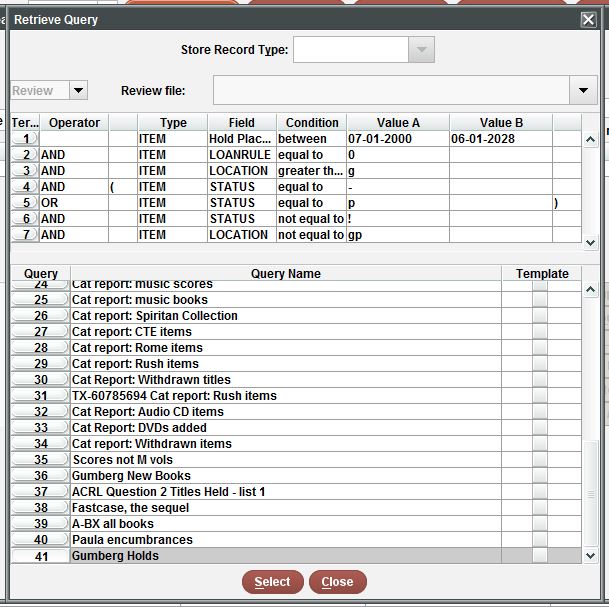The image size is (609, 607).
Task: Toggle Template checkbox for Gumberg New Books
Action: pos(540,476)
